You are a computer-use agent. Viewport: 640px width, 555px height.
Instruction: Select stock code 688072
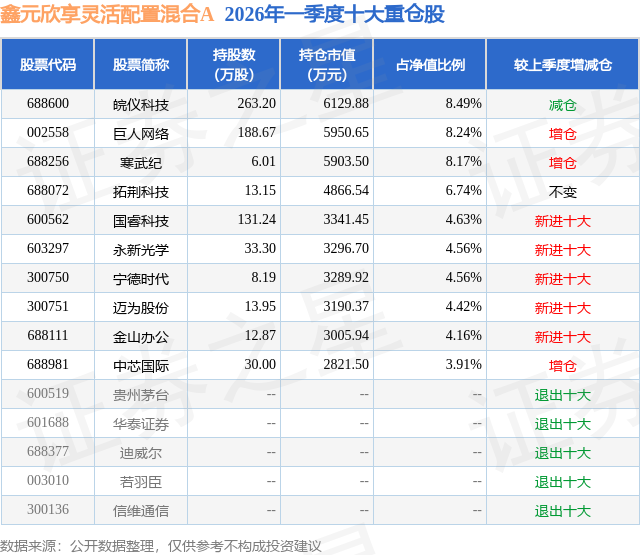tap(48, 191)
